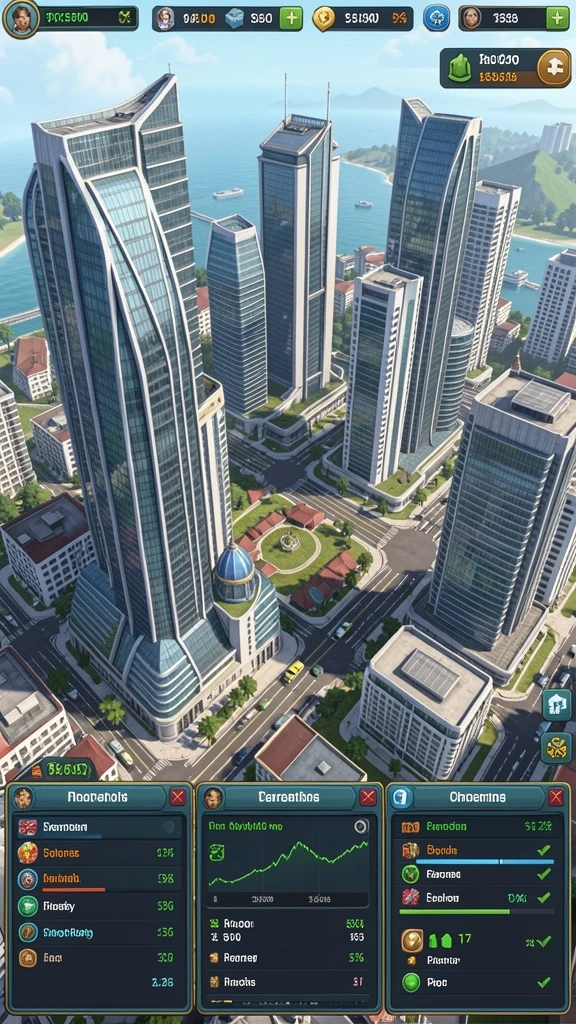
Task: Toggle the dark switch on first left-panel row
Action: pos(169,827)
